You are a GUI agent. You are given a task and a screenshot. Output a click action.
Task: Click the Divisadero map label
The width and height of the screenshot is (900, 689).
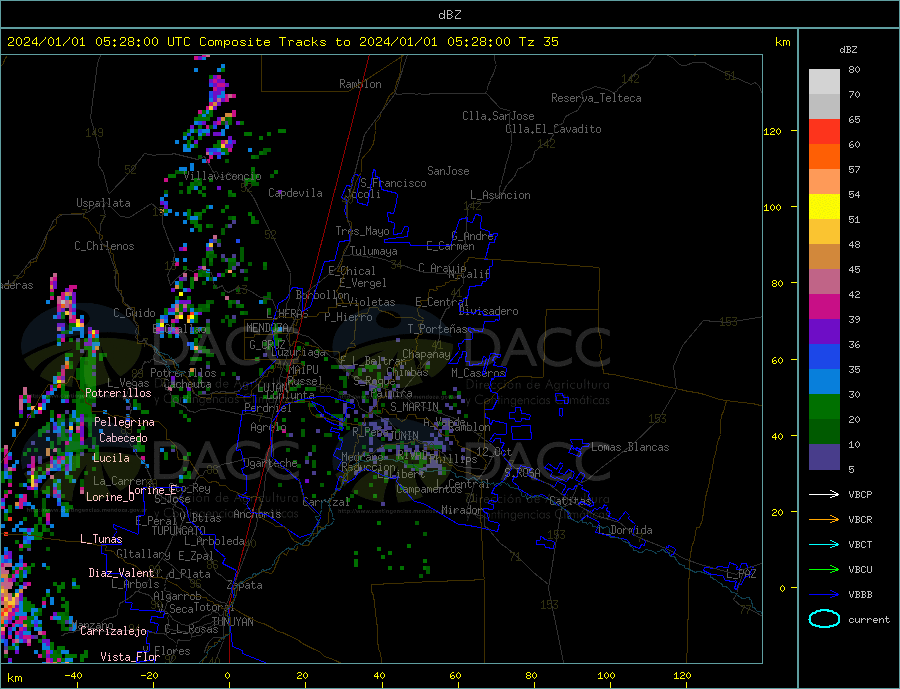click(488, 311)
